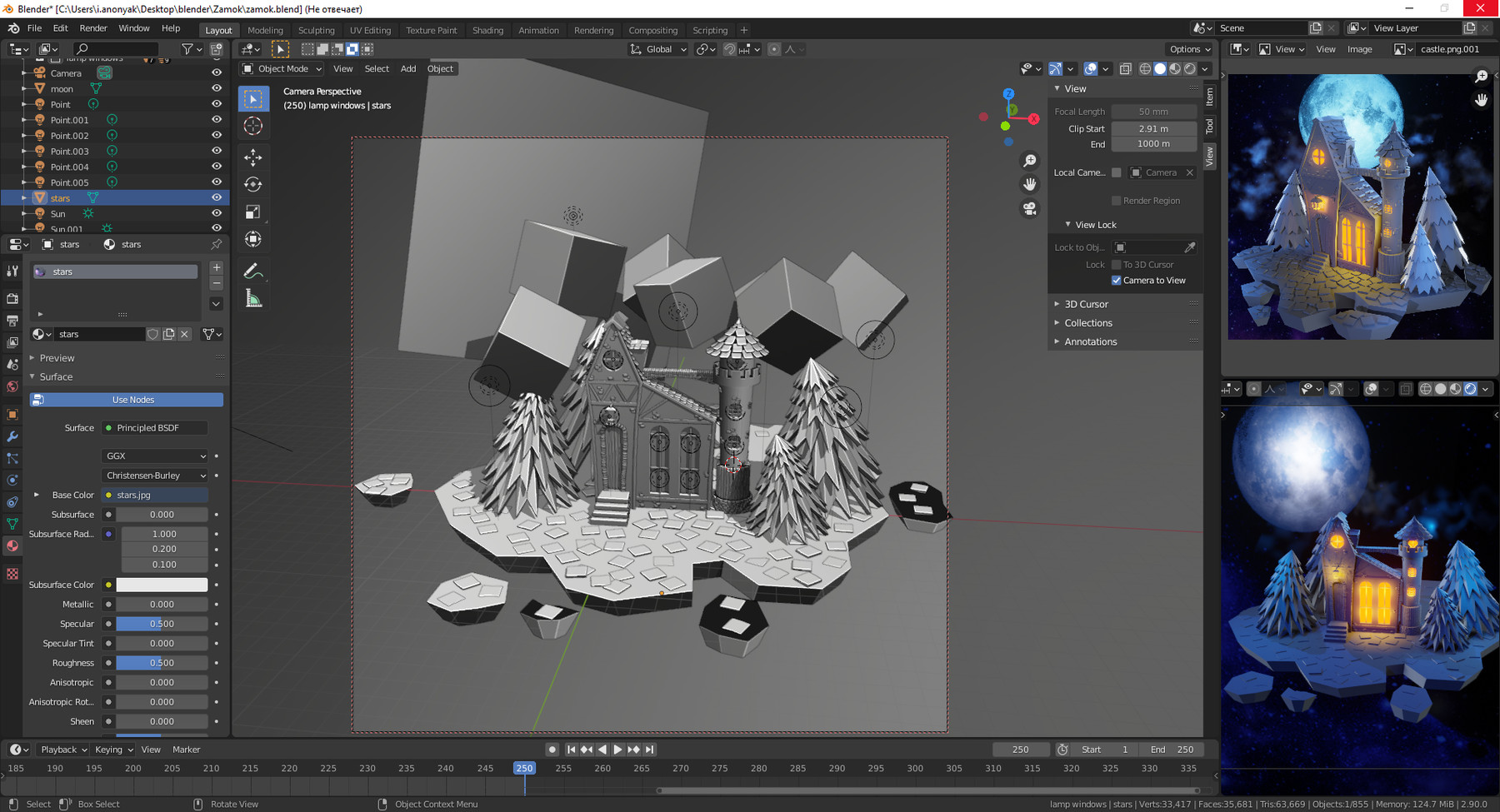Select the 3D Cursor tool
Image resolution: width=1500 pixels, height=812 pixels.
coord(253,126)
